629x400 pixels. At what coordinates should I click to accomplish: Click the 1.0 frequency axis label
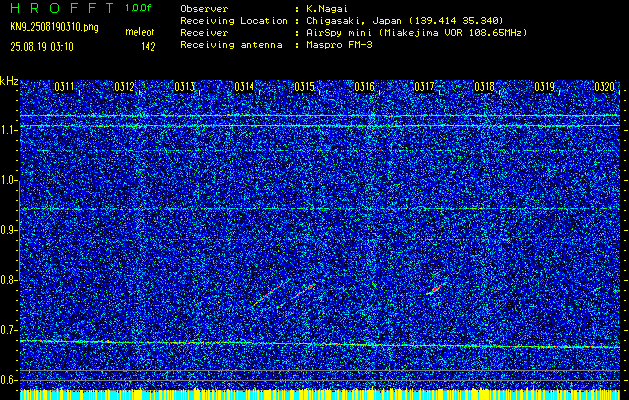coord(9,180)
